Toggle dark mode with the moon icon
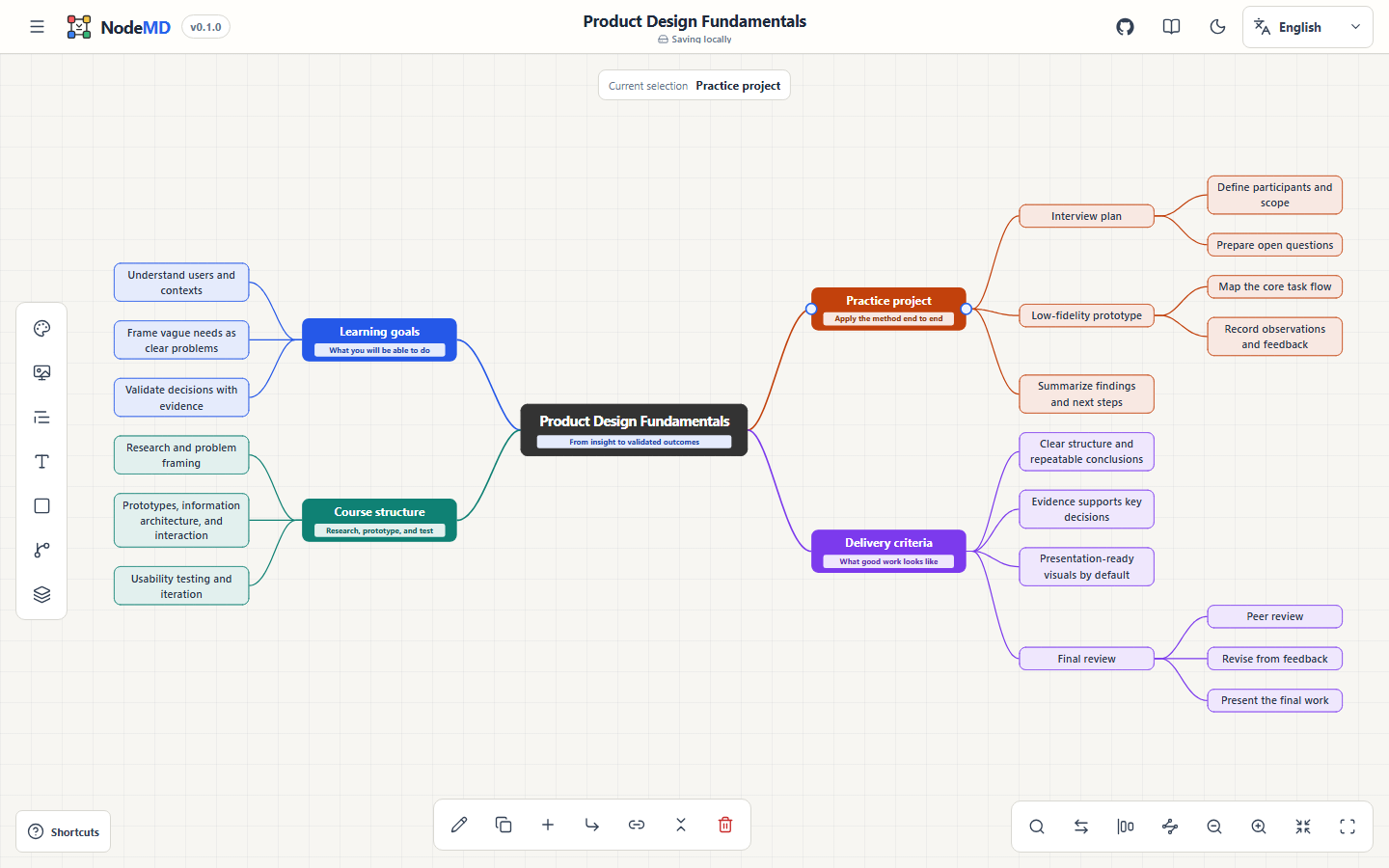The height and width of the screenshot is (868, 1389). coord(1217,27)
